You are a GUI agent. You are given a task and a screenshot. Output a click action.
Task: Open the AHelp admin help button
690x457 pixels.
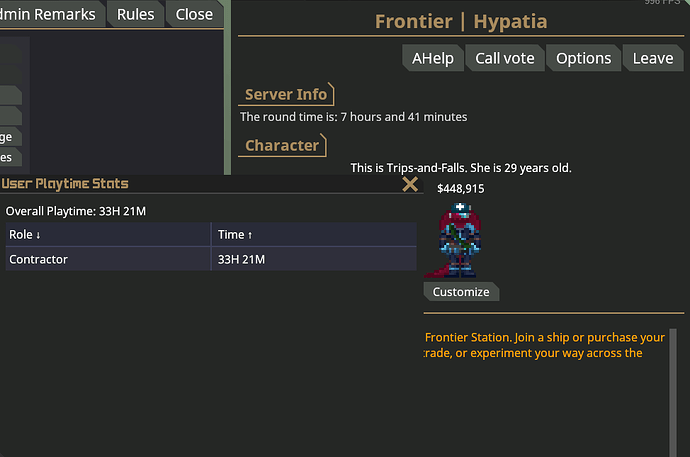click(433, 58)
